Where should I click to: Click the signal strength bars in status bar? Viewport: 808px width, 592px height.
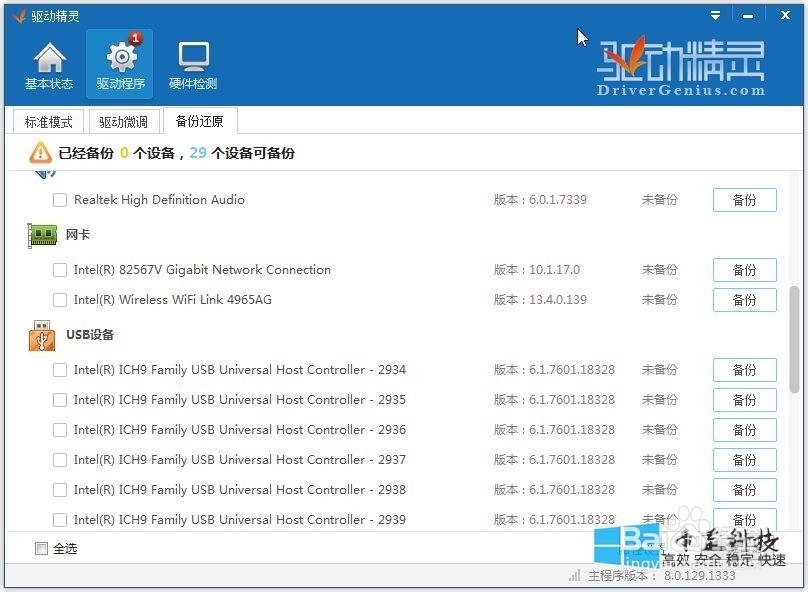tap(575, 576)
